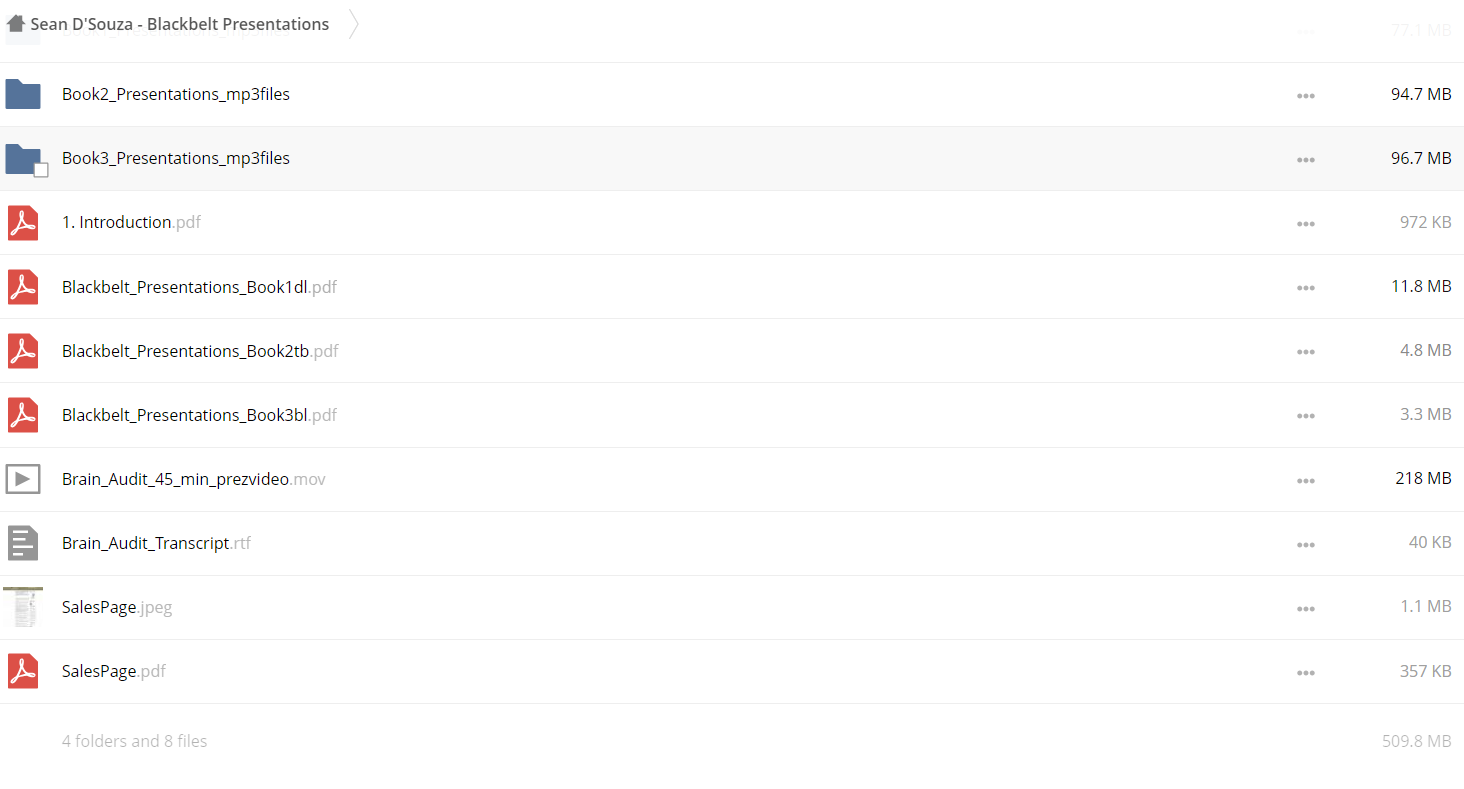The height and width of the screenshot is (789, 1464).
Task: Click the 1. Introduction PDF icon
Action: (x=23, y=222)
